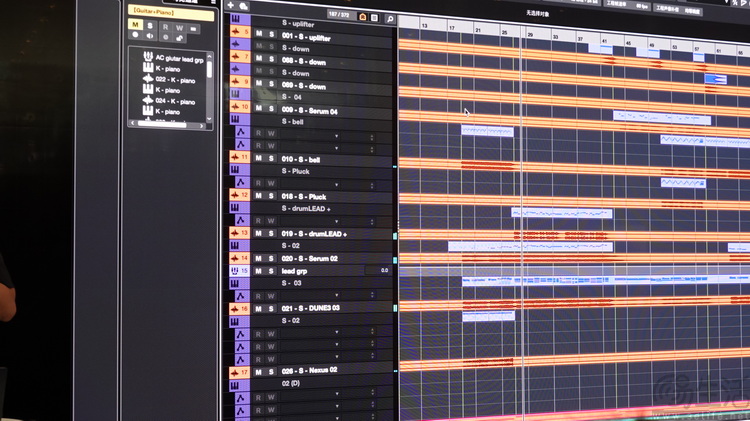Mute the 001 - S - uplifter track
The image size is (750, 421).
point(259,33)
